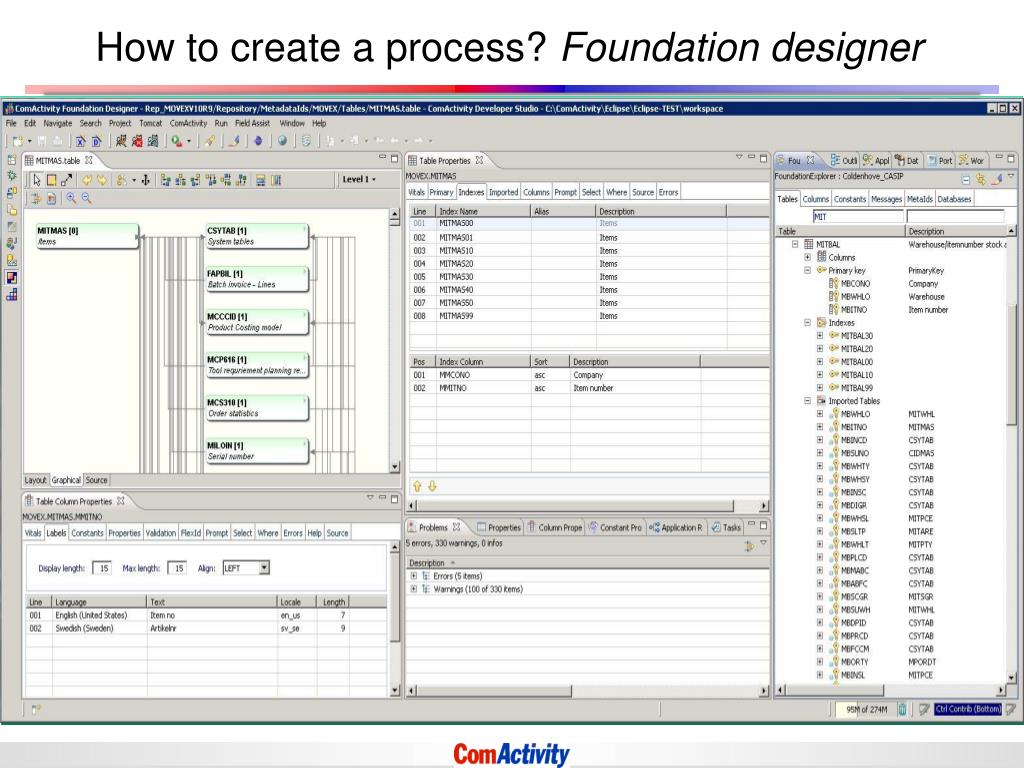Click the empty Description filter field
Viewport: 1024px width, 768px height.
[955, 216]
